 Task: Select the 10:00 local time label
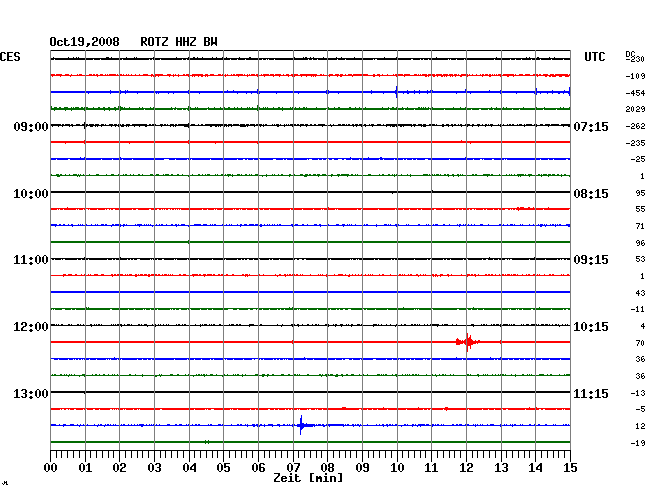coord(31,194)
